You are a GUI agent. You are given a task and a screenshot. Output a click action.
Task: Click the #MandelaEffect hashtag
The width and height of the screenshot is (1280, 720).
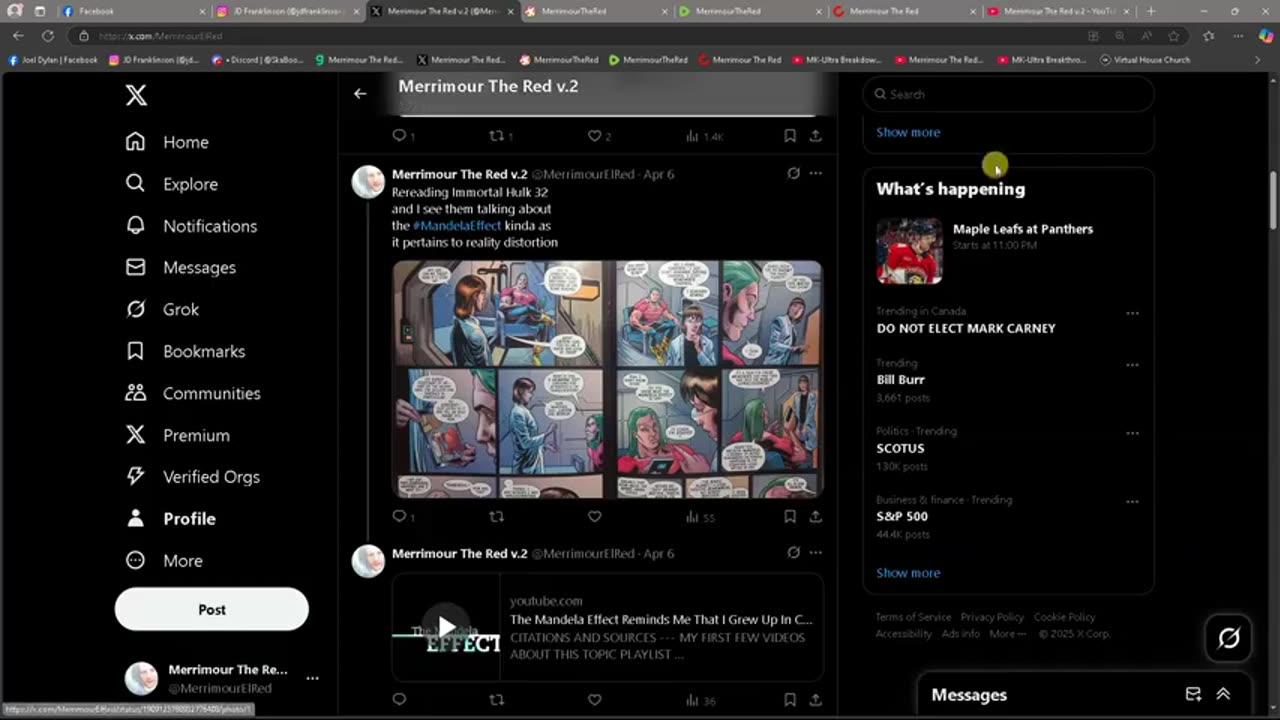tap(457, 226)
